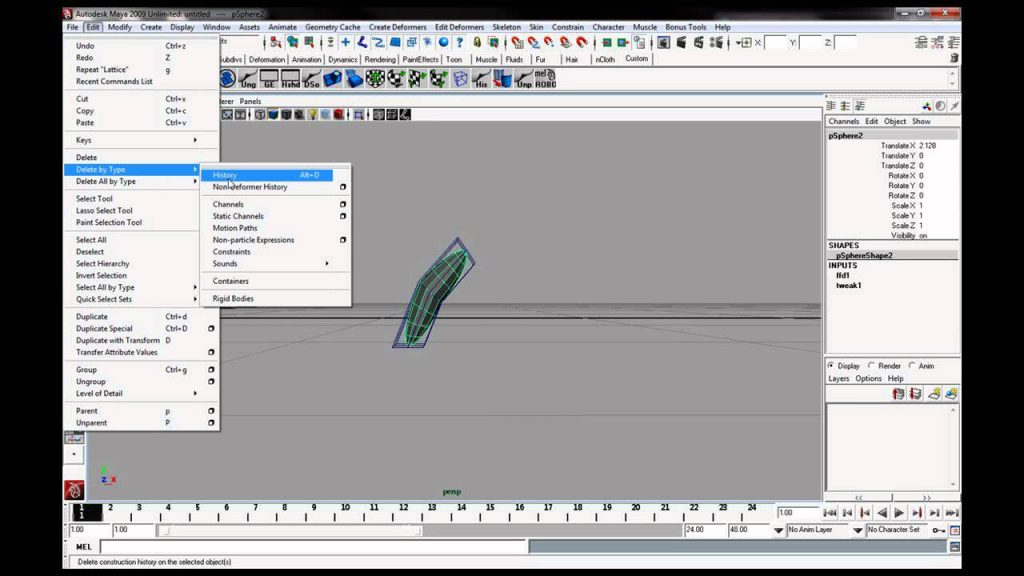Click the move layer up icon
Screen dimensions: 1024x576
coord(898,394)
